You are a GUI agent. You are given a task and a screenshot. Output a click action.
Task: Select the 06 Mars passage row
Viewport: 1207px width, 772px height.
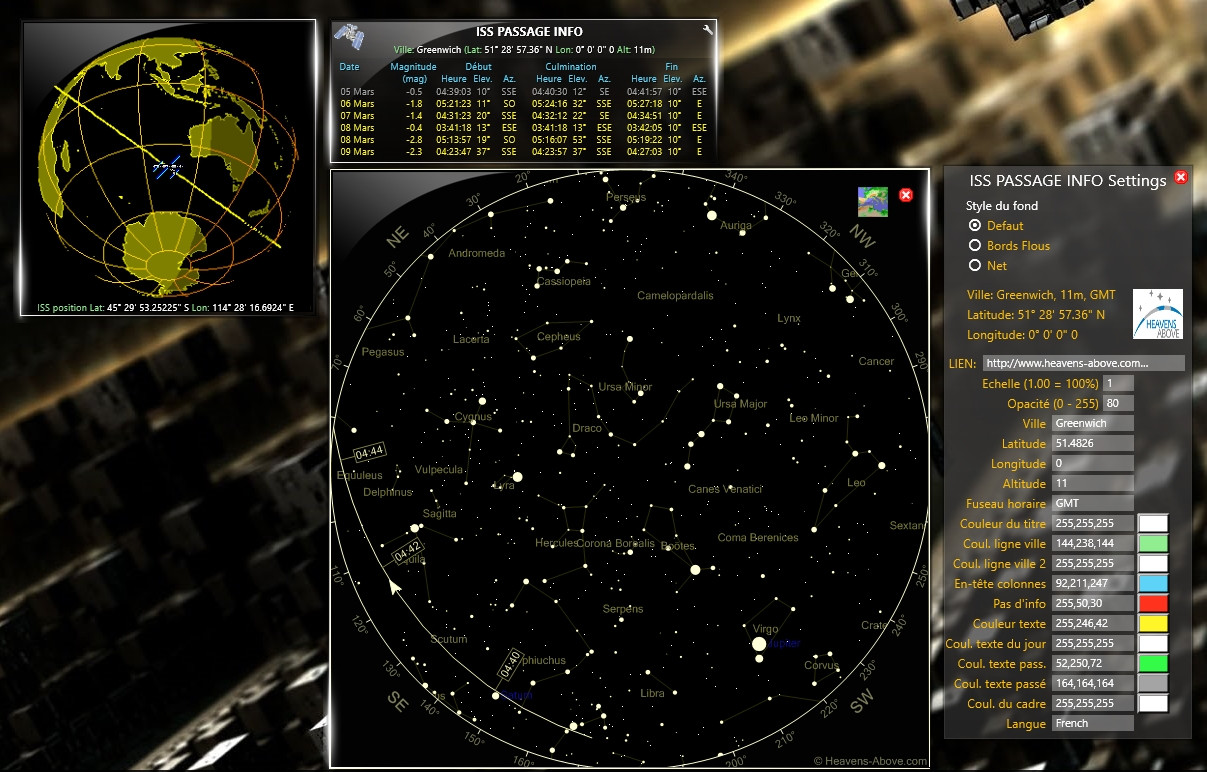coord(524,103)
